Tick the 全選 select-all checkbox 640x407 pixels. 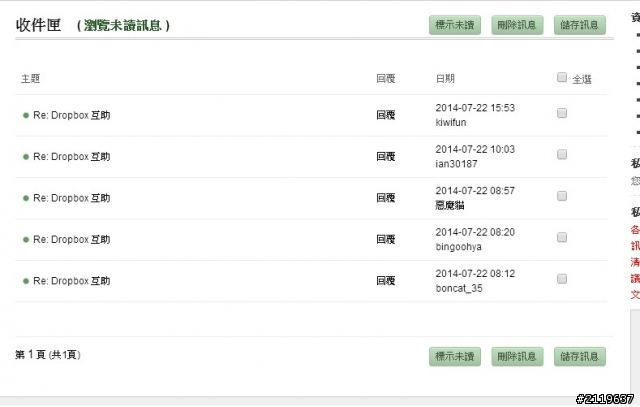562,77
